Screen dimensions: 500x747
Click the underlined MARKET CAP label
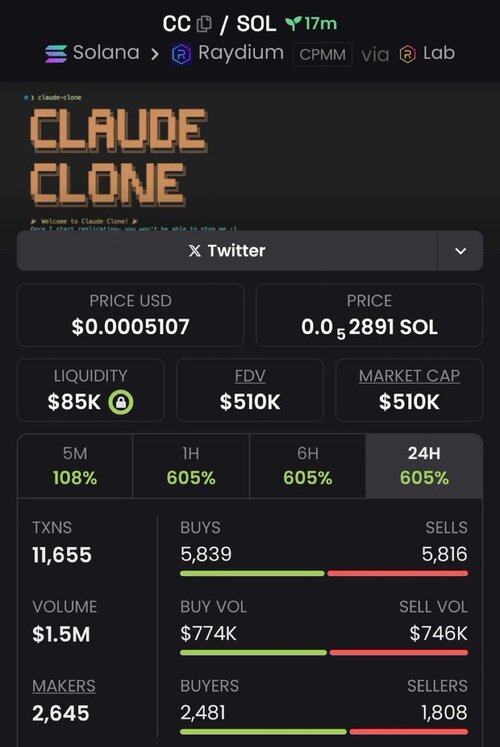[x=410, y=376]
